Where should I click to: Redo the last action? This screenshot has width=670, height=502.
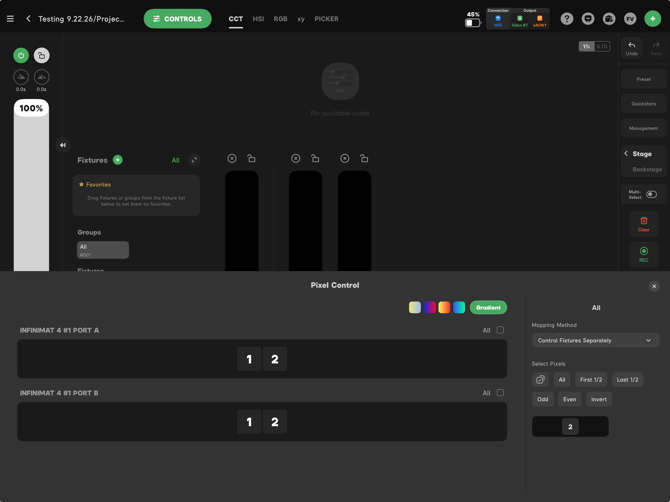[x=656, y=49]
